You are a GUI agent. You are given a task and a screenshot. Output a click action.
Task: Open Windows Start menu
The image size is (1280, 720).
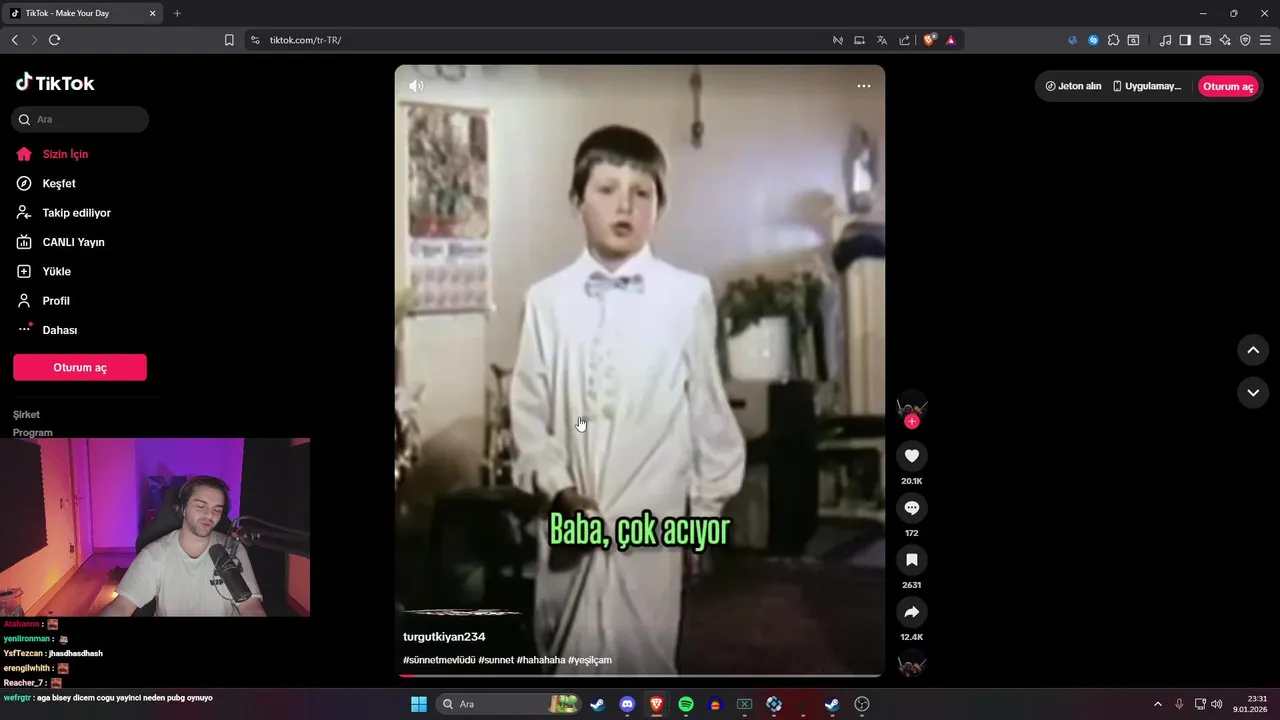(419, 704)
